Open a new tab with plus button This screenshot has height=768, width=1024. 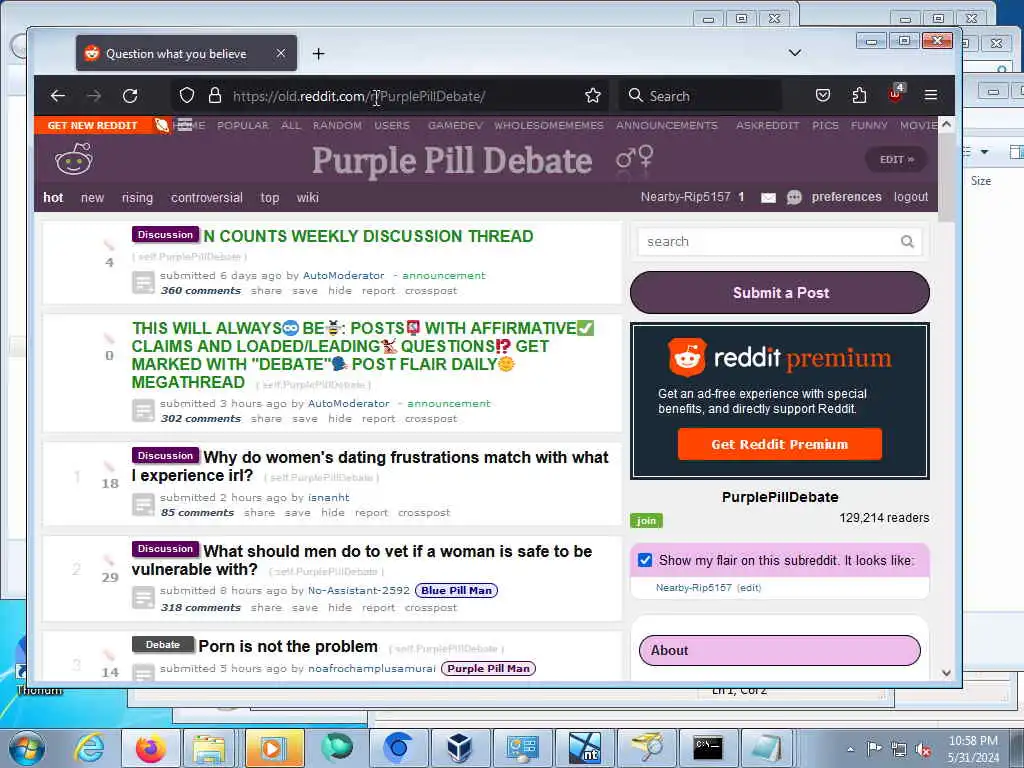pyautogui.click(x=318, y=54)
